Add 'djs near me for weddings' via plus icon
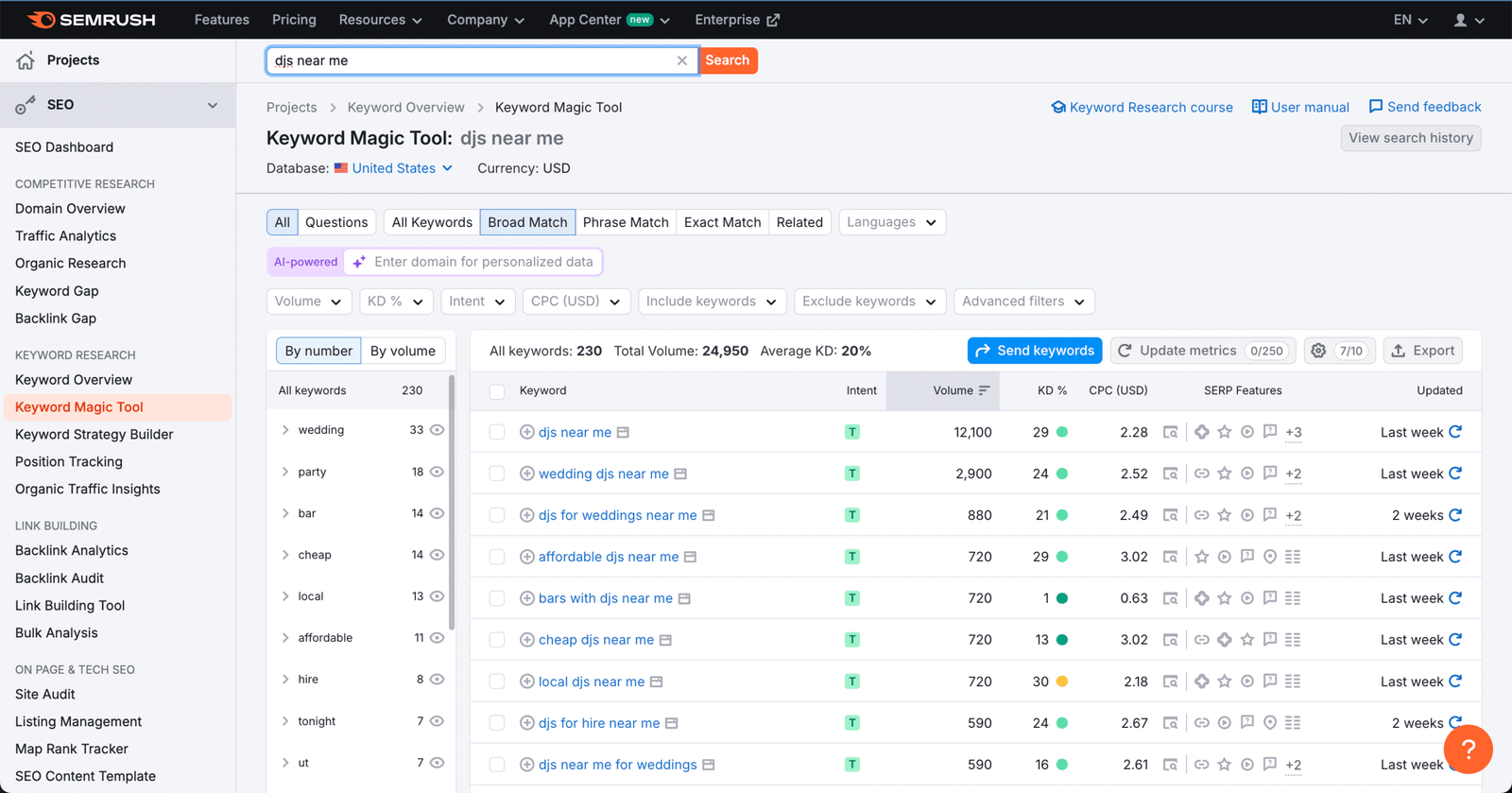This screenshot has height=793, width=1512. [x=527, y=765]
